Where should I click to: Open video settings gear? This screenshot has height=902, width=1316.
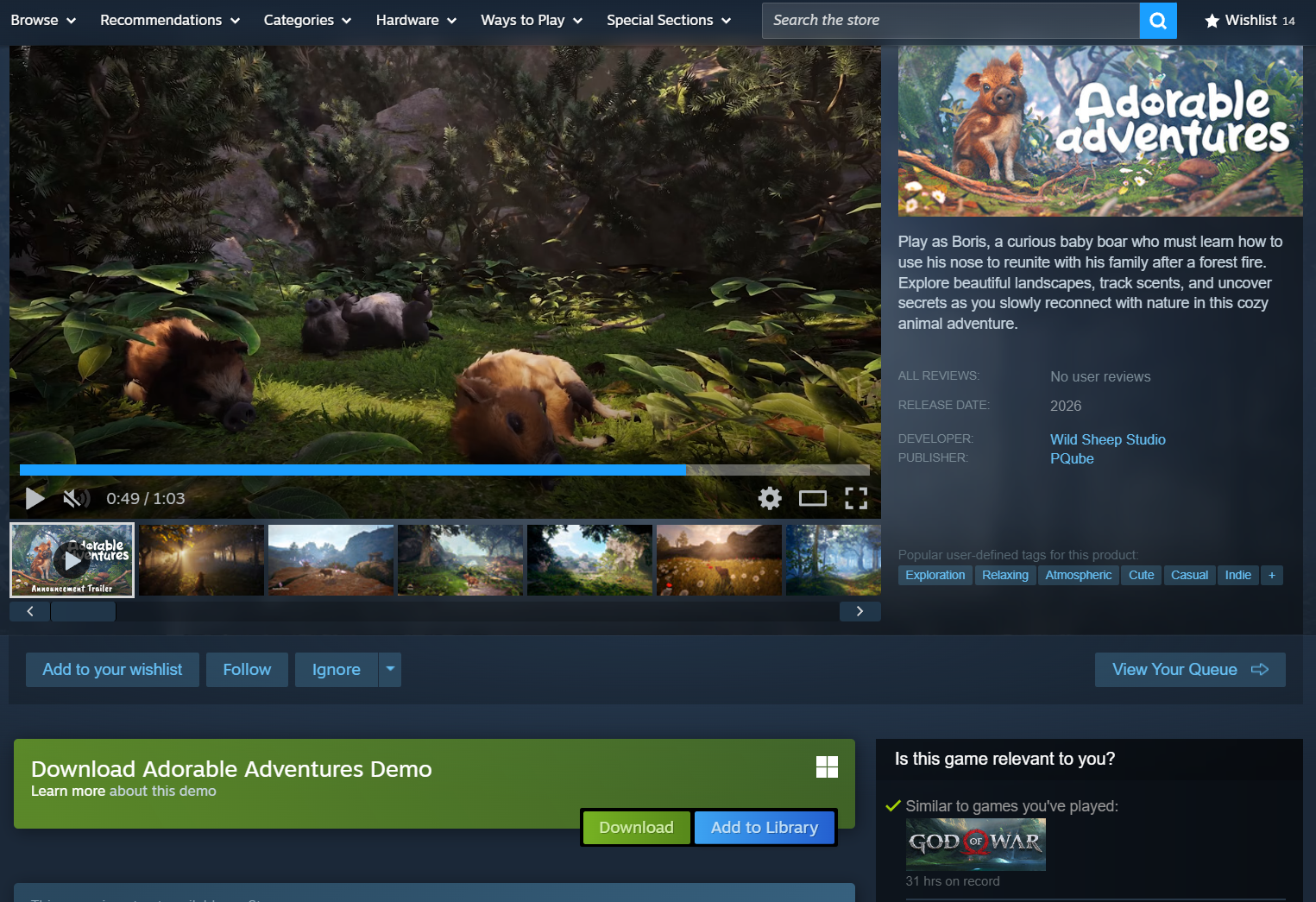coord(769,498)
